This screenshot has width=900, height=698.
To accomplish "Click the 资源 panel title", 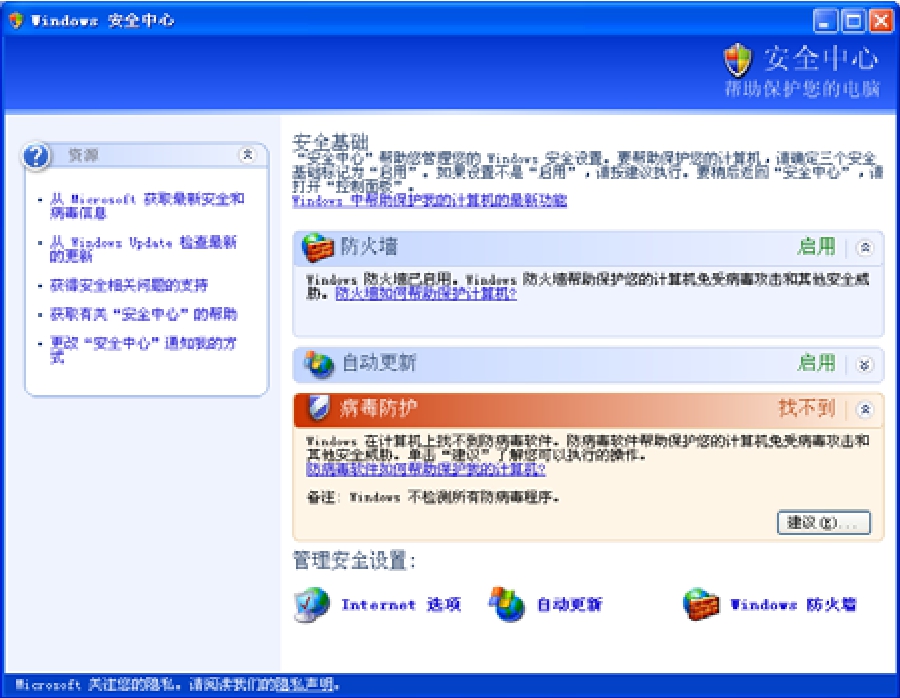I will (83, 155).
